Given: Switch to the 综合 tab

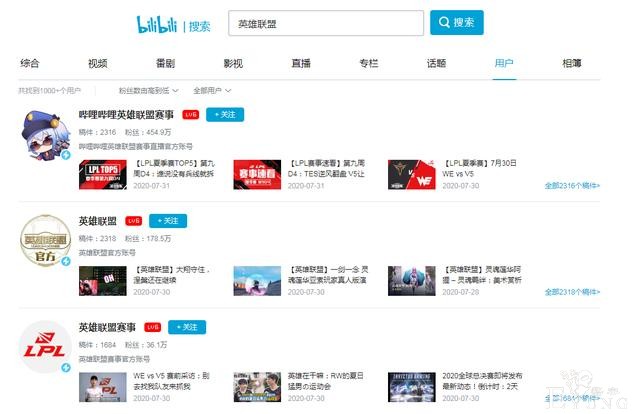Looking at the screenshot, I should click(x=30, y=63).
